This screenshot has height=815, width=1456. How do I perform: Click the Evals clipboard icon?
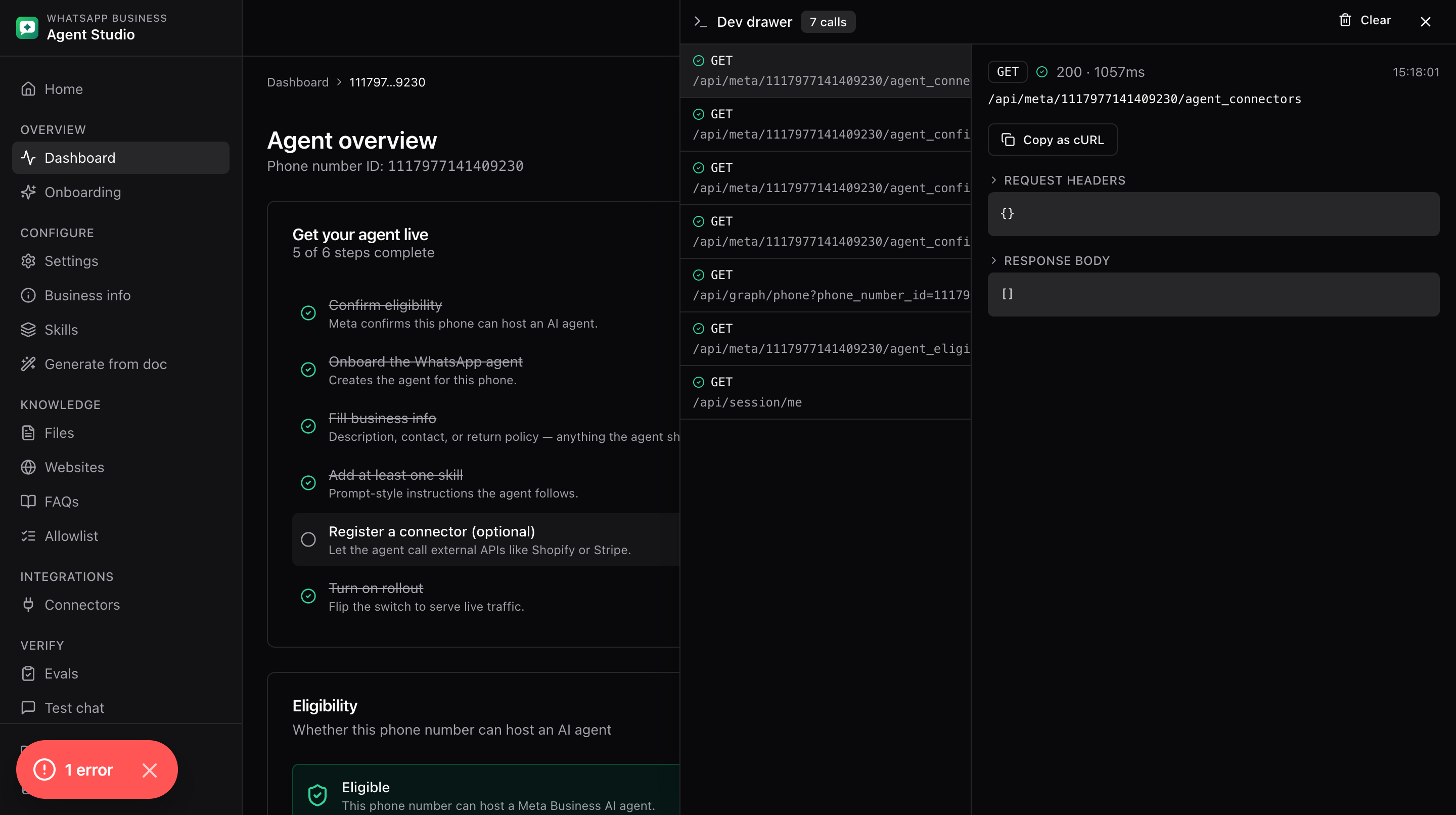coord(28,674)
